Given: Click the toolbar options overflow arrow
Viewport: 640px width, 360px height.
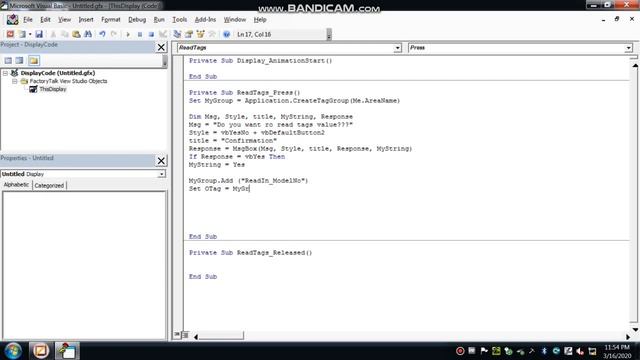Looking at the screenshot, I should (329, 35).
